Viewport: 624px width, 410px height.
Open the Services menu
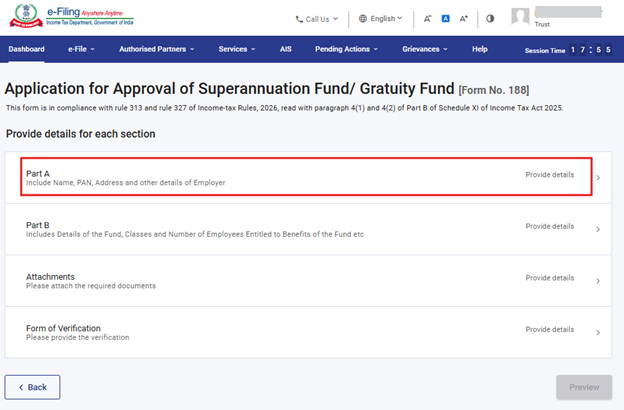[x=236, y=49]
